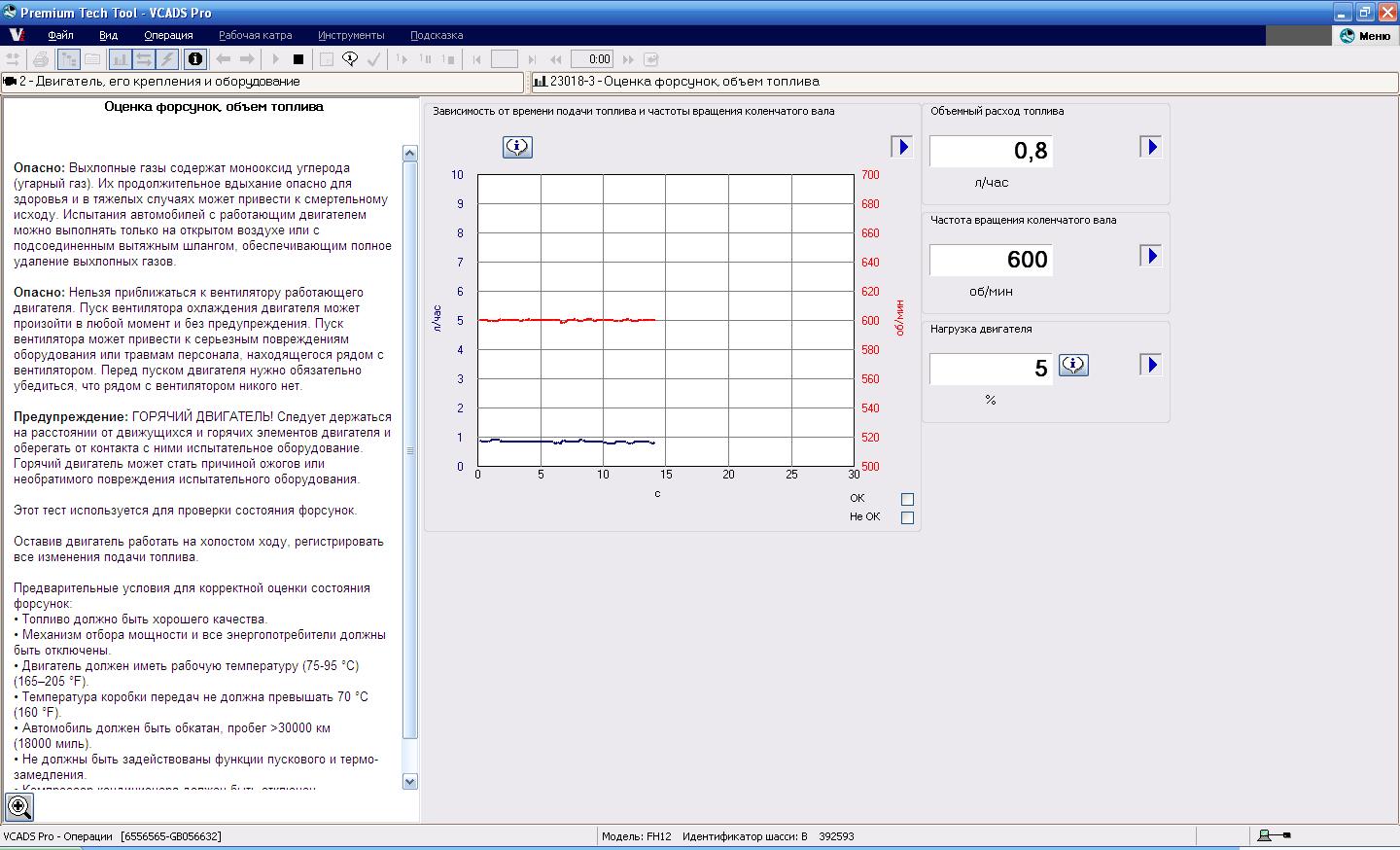Click the 600 crankshaft speed value field
The image size is (1400, 850).
tap(991, 260)
